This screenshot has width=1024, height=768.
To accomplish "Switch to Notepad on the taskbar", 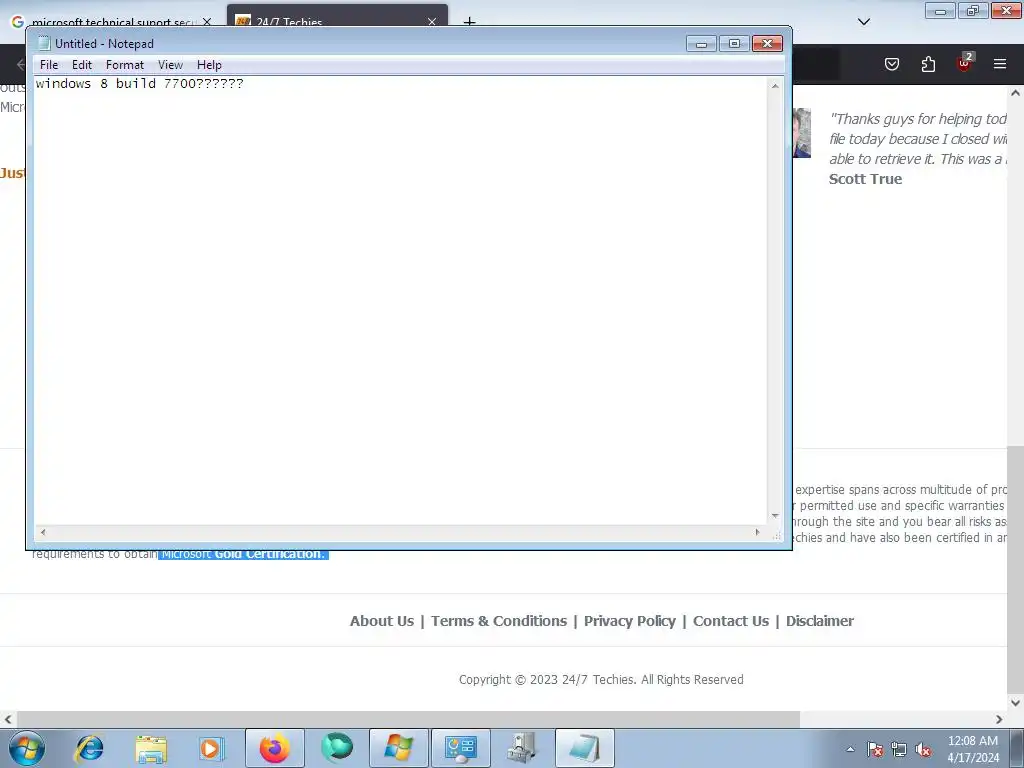I will pyautogui.click(x=584, y=748).
